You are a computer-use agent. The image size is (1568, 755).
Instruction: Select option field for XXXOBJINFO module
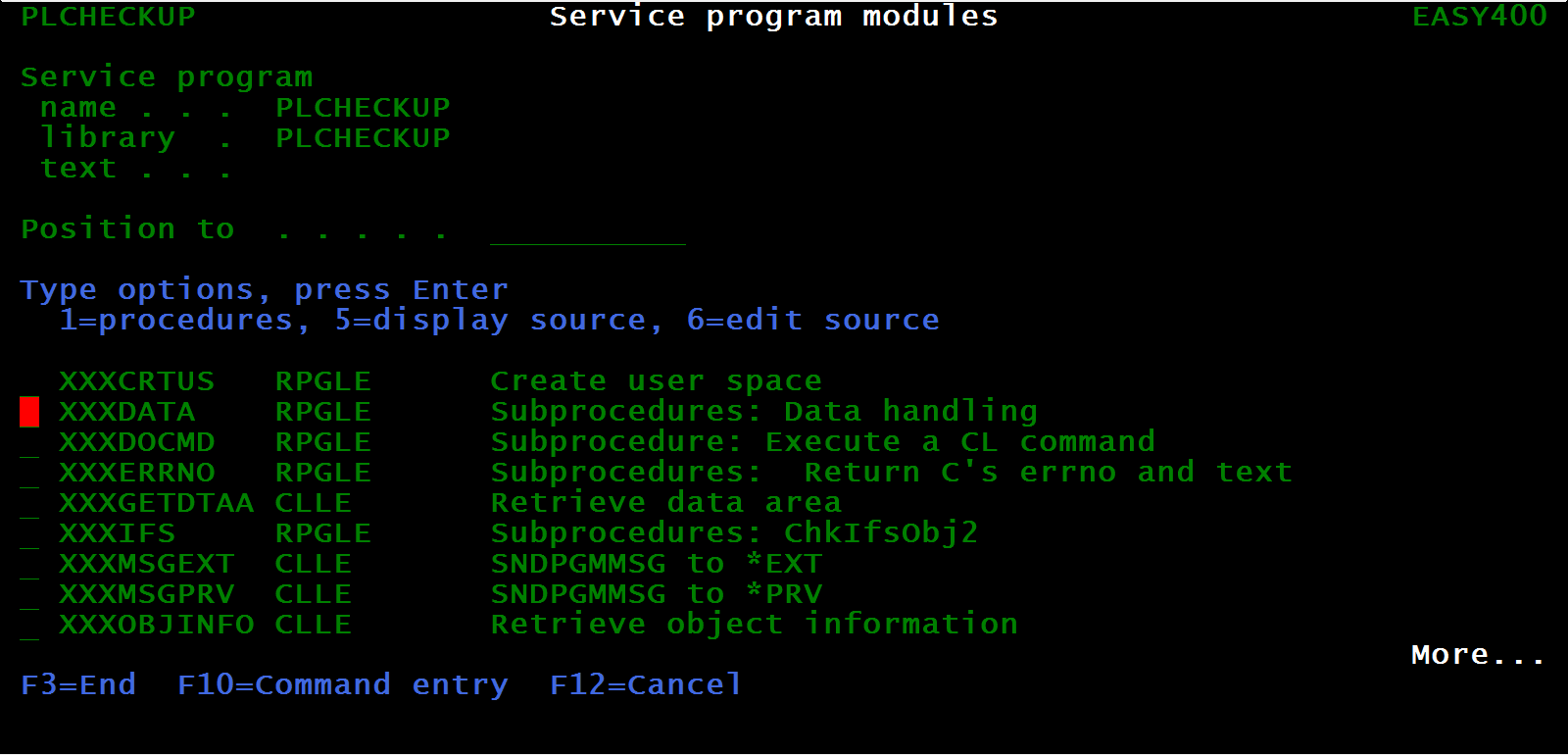click(29, 625)
